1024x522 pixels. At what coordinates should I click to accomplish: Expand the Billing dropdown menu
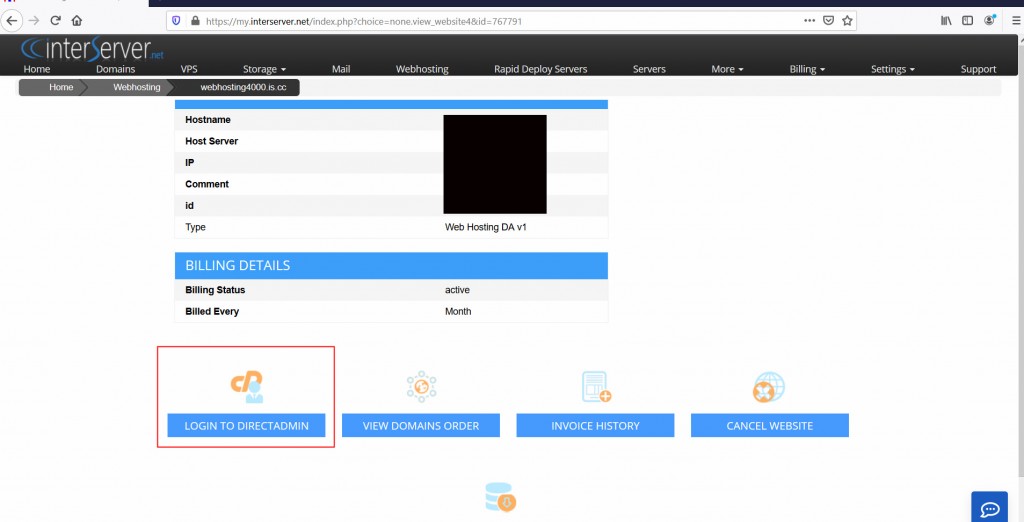pos(807,69)
